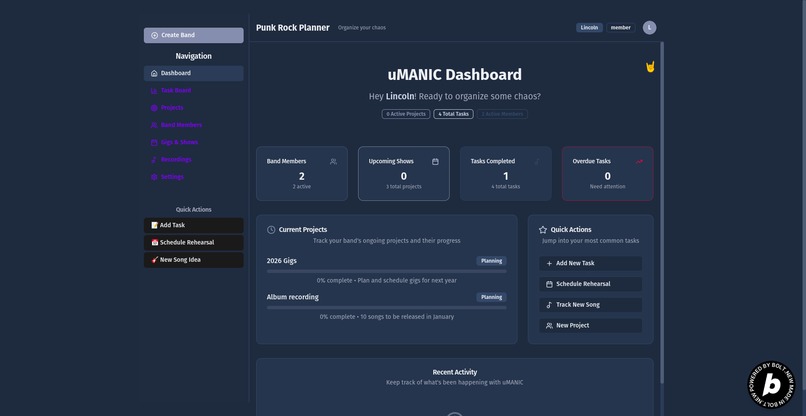
Task: Click the Settings gear icon in sidebar
Action: click(x=154, y=177)
